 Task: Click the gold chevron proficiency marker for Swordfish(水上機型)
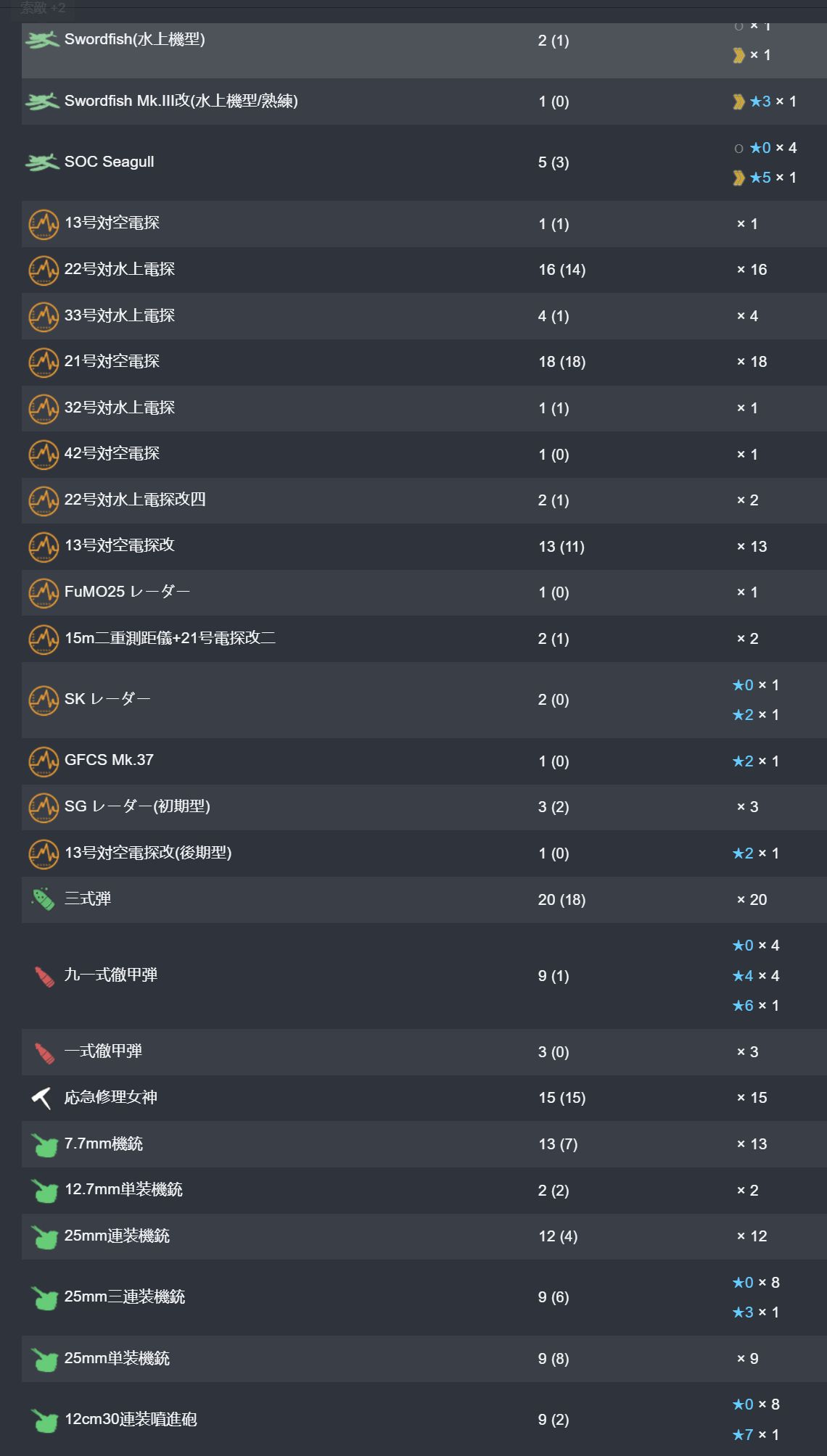pyautogui.click(x=738, y=55)
